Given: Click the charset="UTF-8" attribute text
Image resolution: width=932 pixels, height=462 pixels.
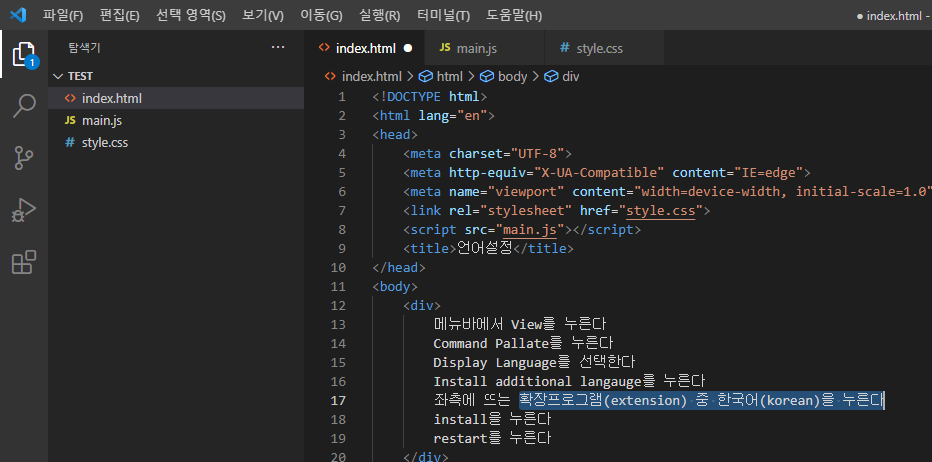Looking at the screenshot, I should tap(506, 153).
